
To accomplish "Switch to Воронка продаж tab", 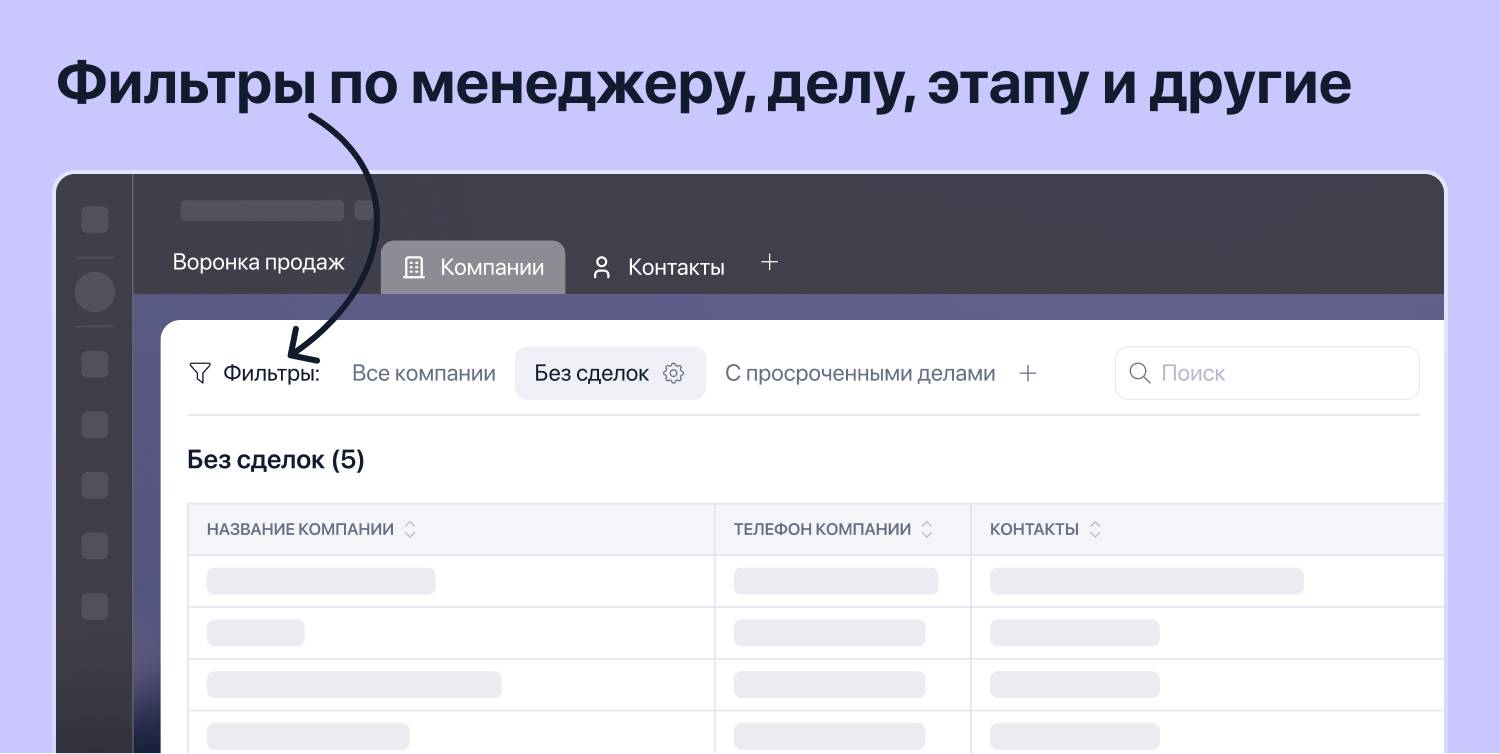I will (x=258, y=263).
